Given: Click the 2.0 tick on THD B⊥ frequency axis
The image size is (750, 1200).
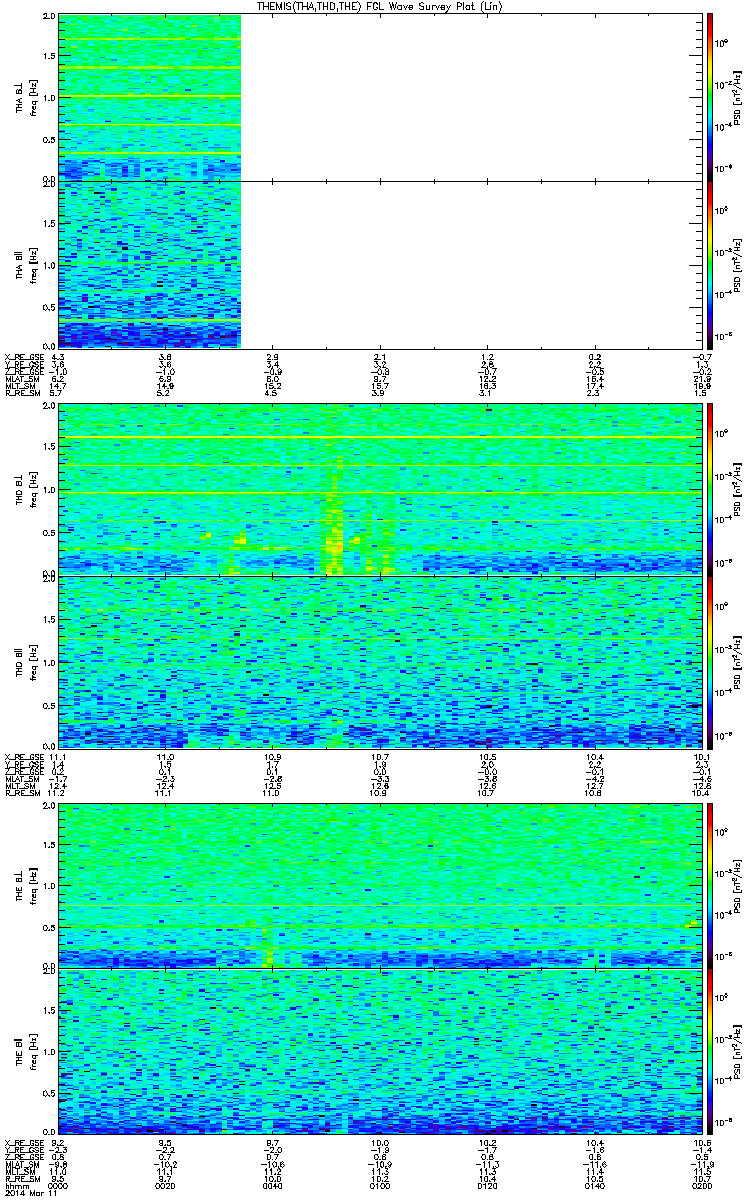Looking at the screenshot, I should [x=50, y=408].
